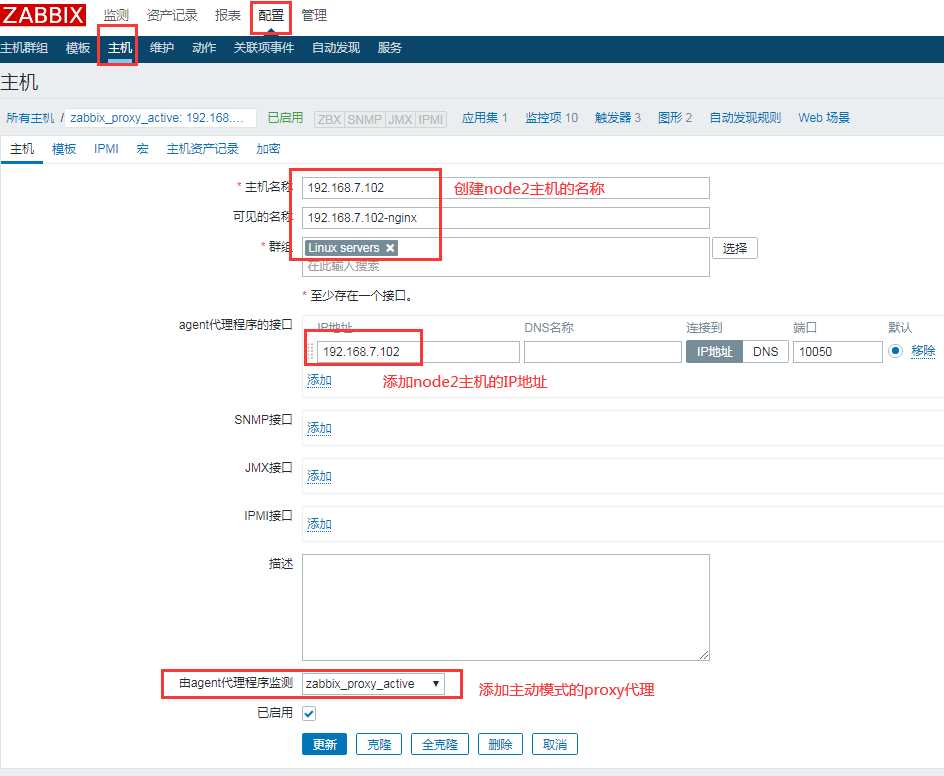The image size is (944, 776).
Task: Click 添加 for JMX接口
Action: pyautogui.click(x=319, y=476)
